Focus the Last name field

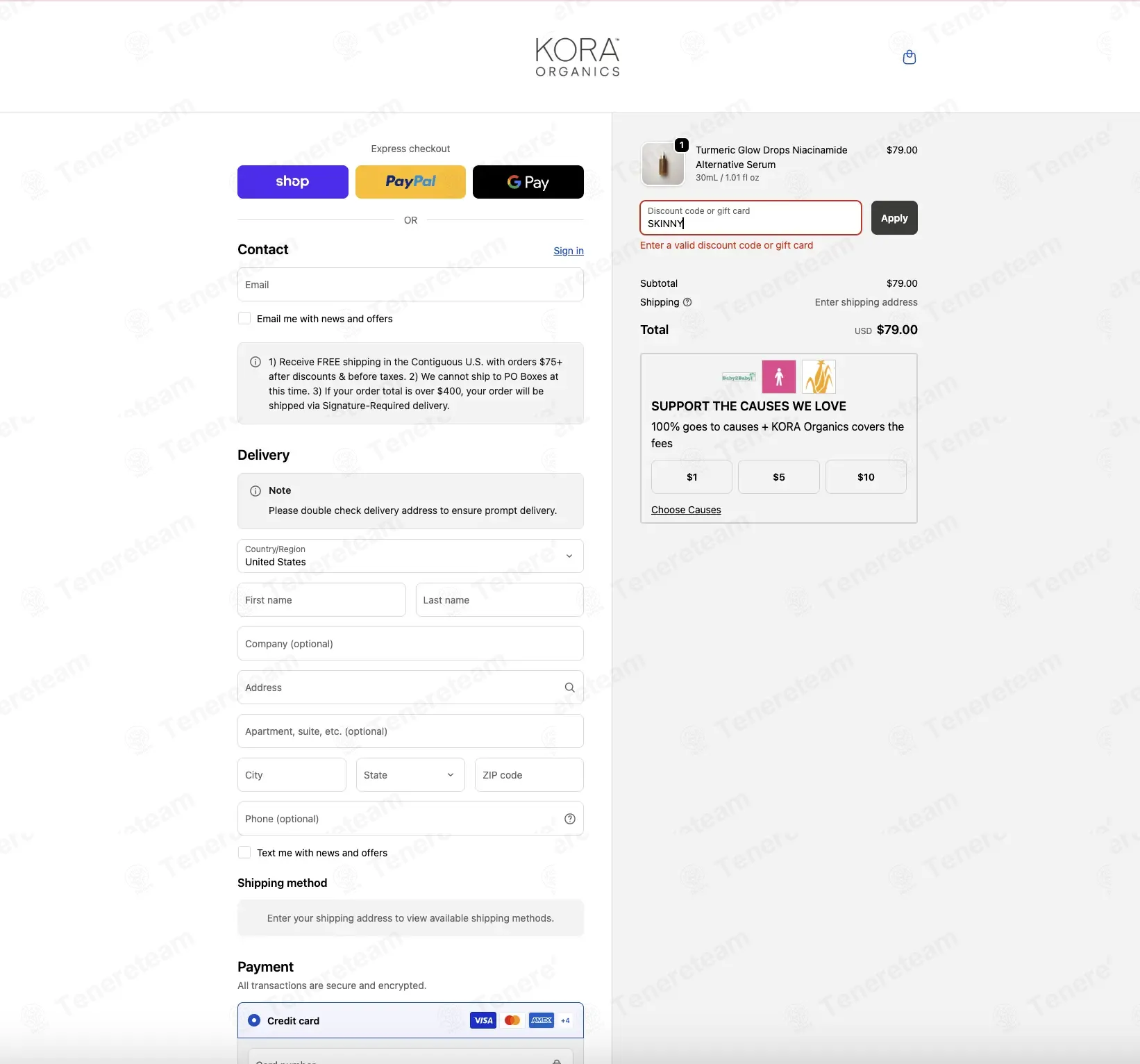(x=500, y=599)
